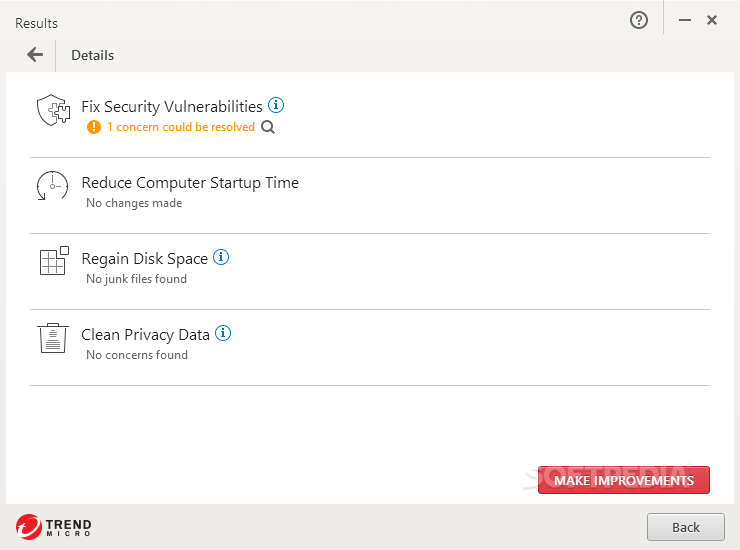Select the Regain Disk Space heading
The width and height of the screenshot is (740, 550).
click(x=144, y=258)
